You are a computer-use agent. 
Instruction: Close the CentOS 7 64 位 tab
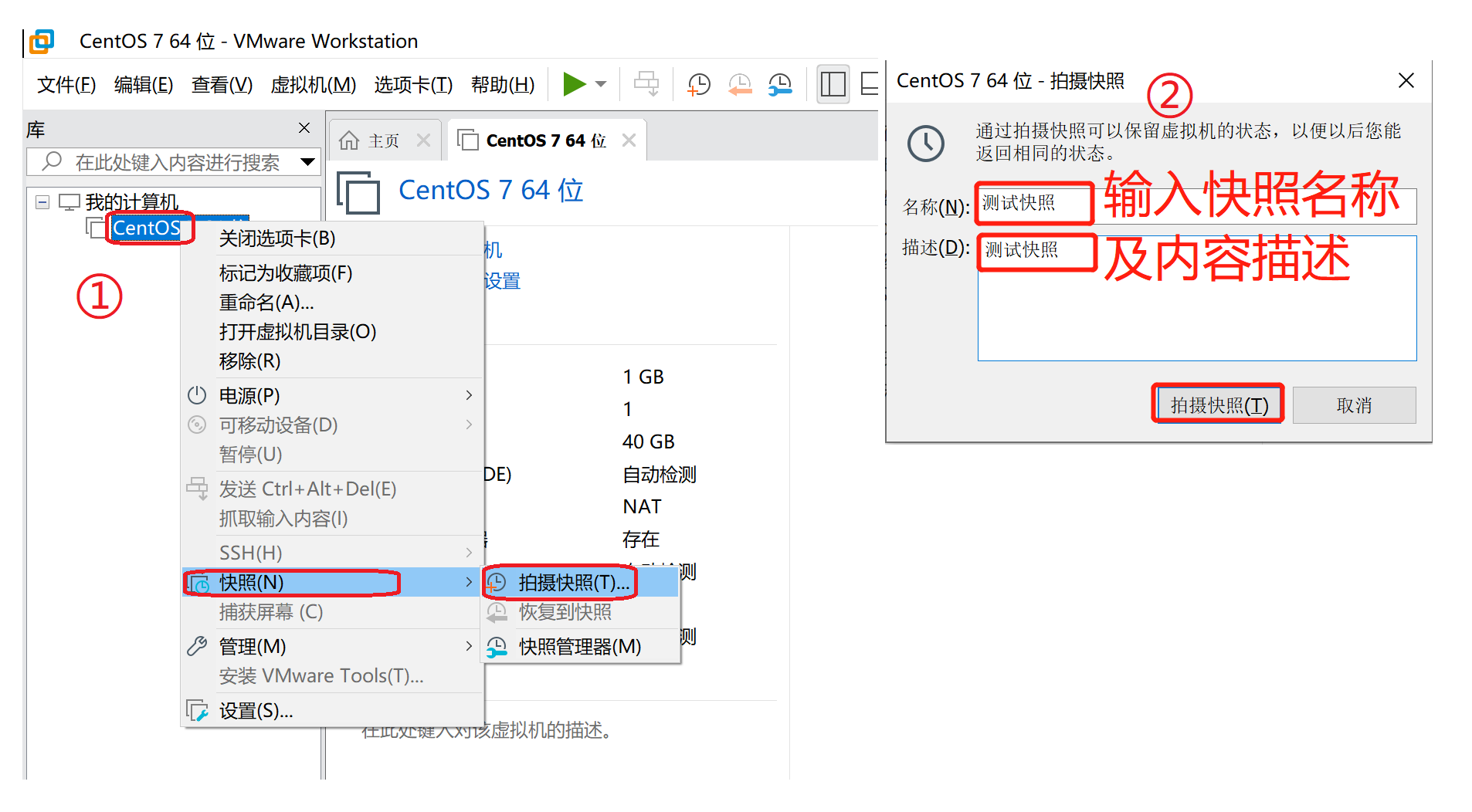tap(629, 140)
